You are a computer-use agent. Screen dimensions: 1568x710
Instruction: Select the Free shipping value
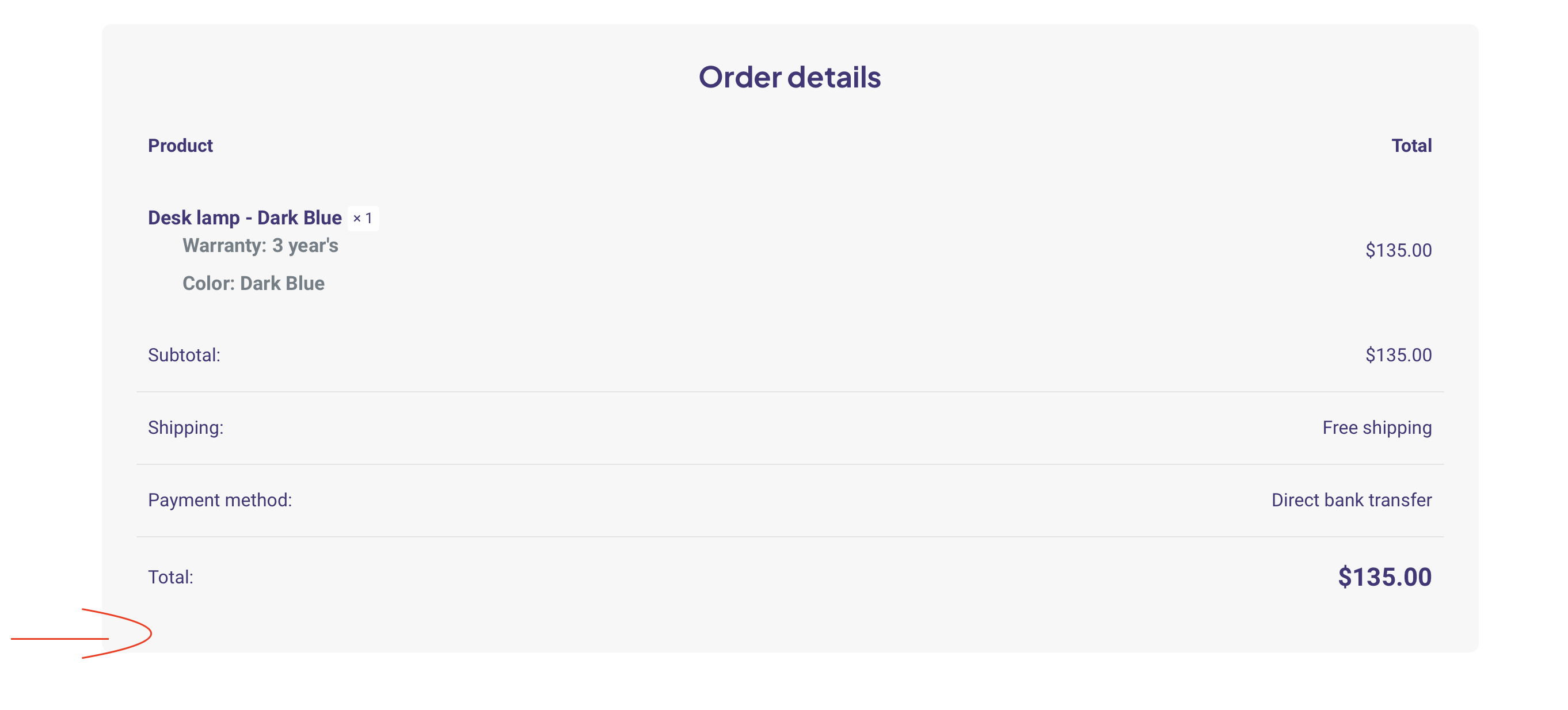(1377, 427)
